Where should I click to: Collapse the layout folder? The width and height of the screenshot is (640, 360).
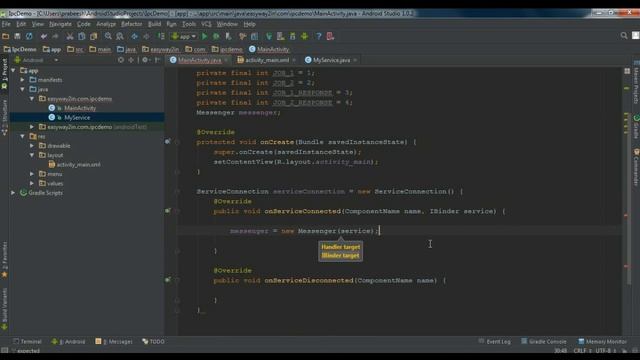32,155
